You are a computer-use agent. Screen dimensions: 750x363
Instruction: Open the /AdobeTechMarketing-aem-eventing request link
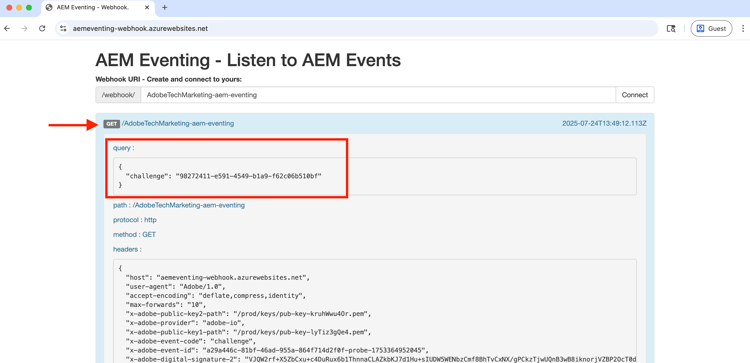pos(178,123)
